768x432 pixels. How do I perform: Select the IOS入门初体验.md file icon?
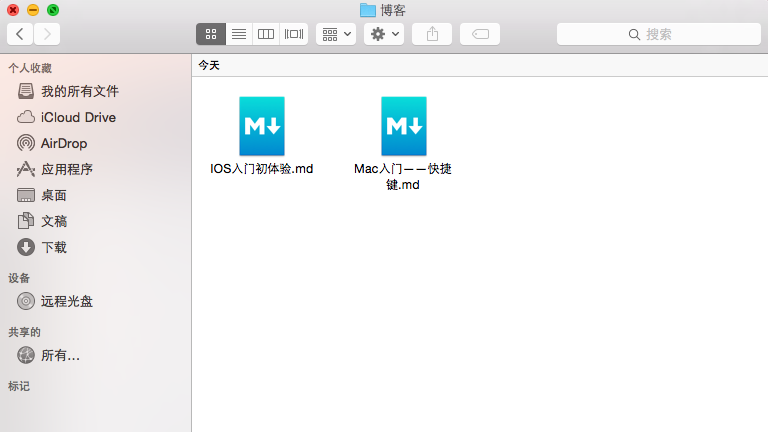(x=262, y=126)
